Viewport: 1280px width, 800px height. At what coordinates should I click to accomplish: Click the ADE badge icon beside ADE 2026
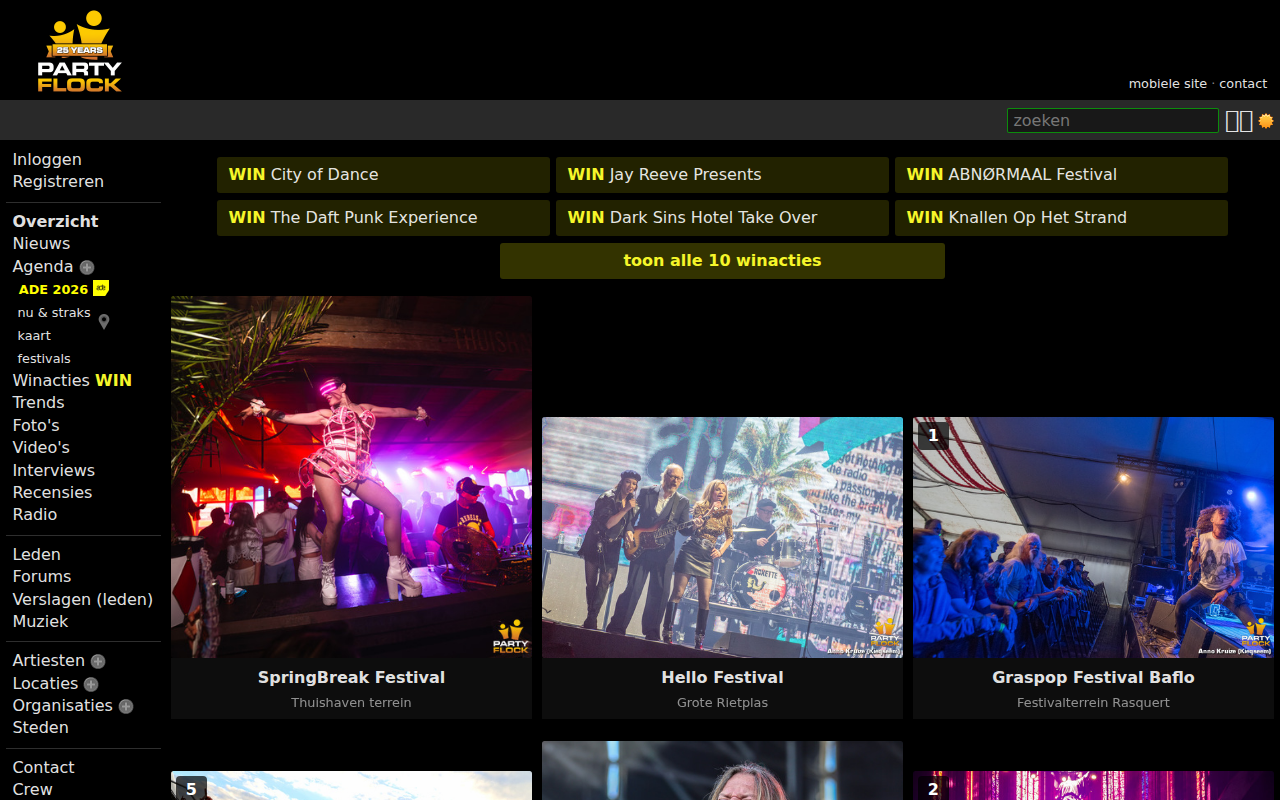tap(100, 288)
